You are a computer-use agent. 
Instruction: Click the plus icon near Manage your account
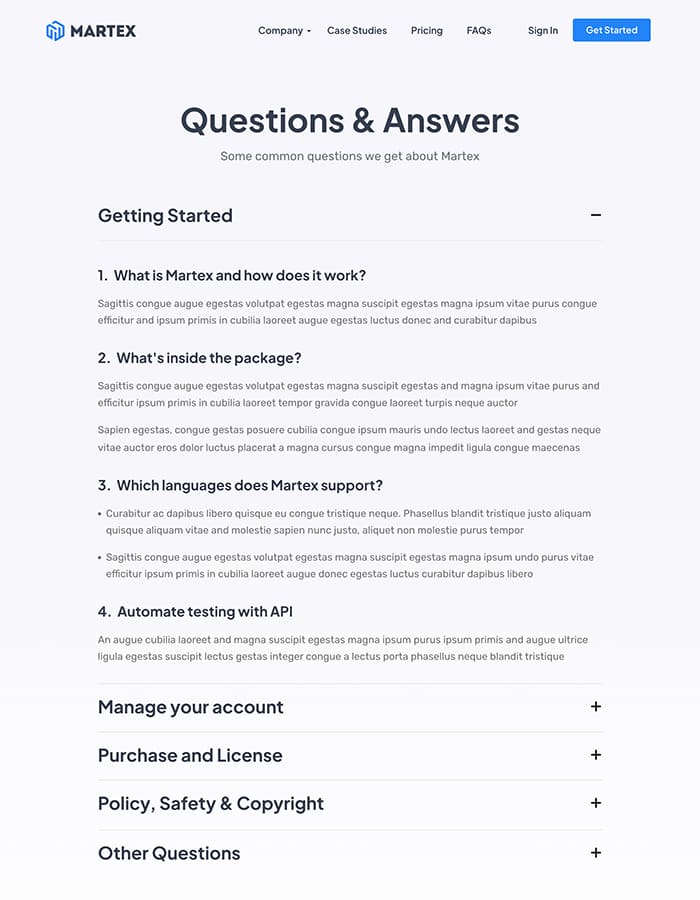595,707
